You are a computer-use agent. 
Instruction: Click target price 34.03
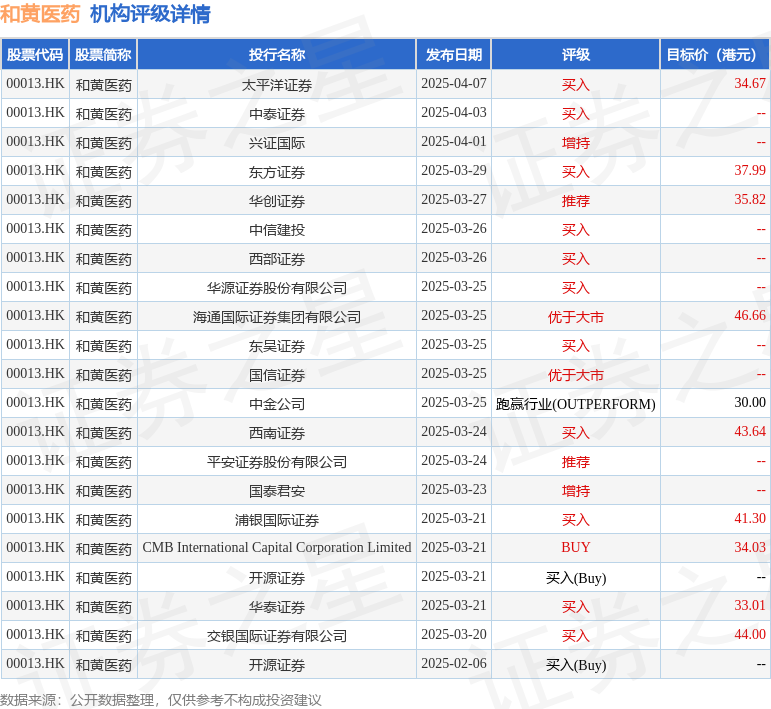(750, 548)
